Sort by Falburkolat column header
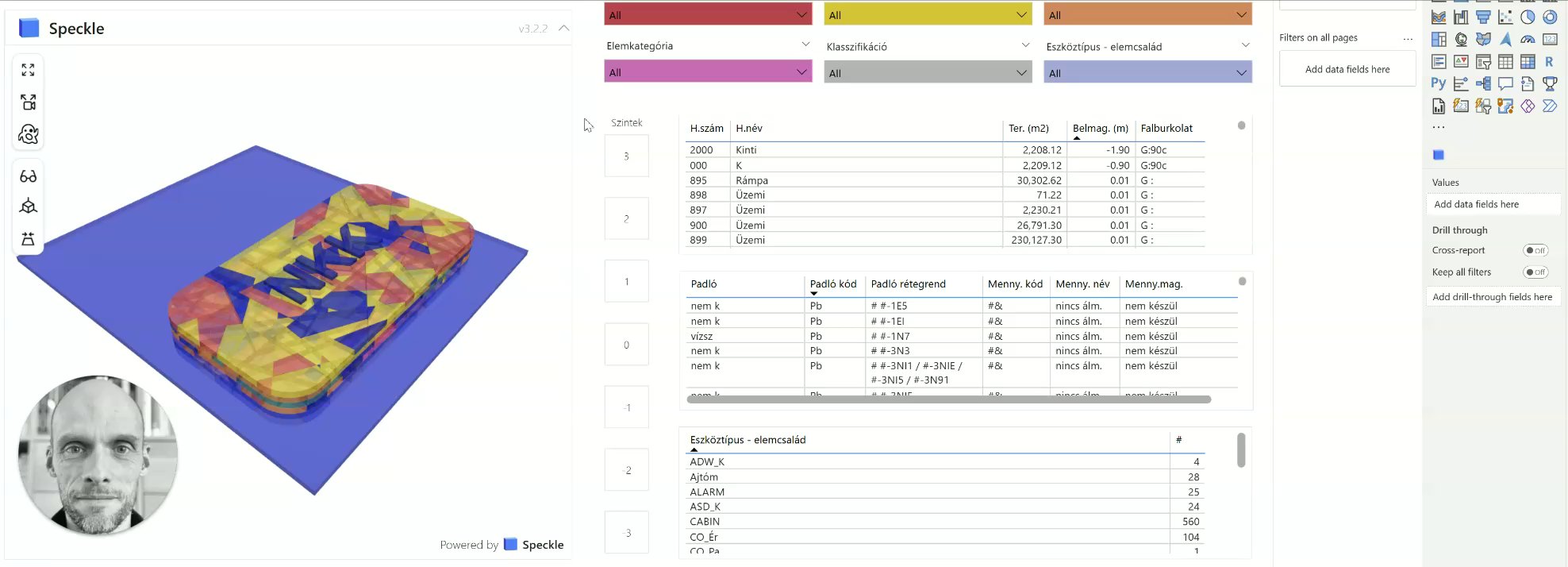 (1166, 128)
